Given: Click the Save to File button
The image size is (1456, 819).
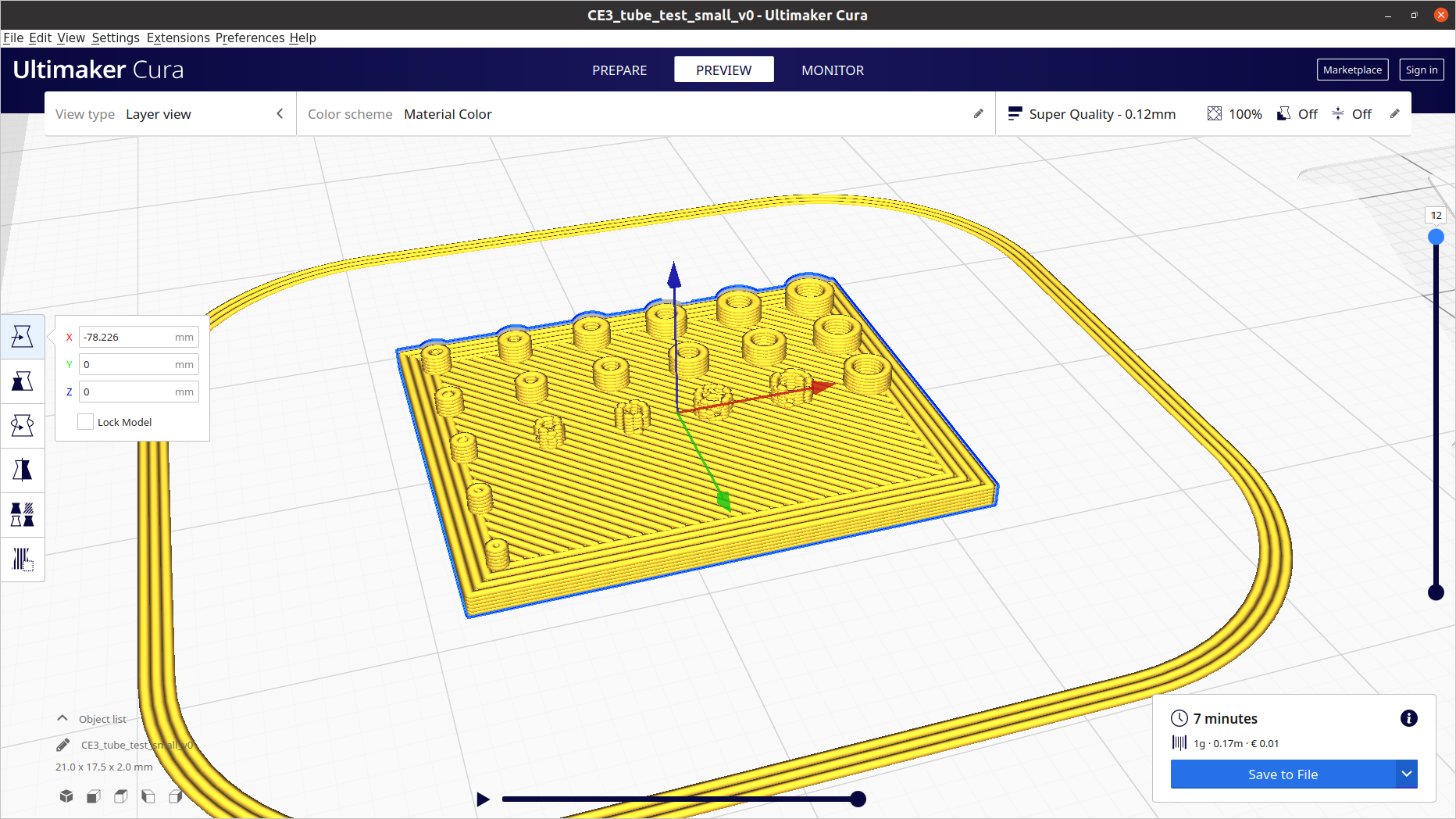Looking at the screenshot, I should [x=1283, y=774].
